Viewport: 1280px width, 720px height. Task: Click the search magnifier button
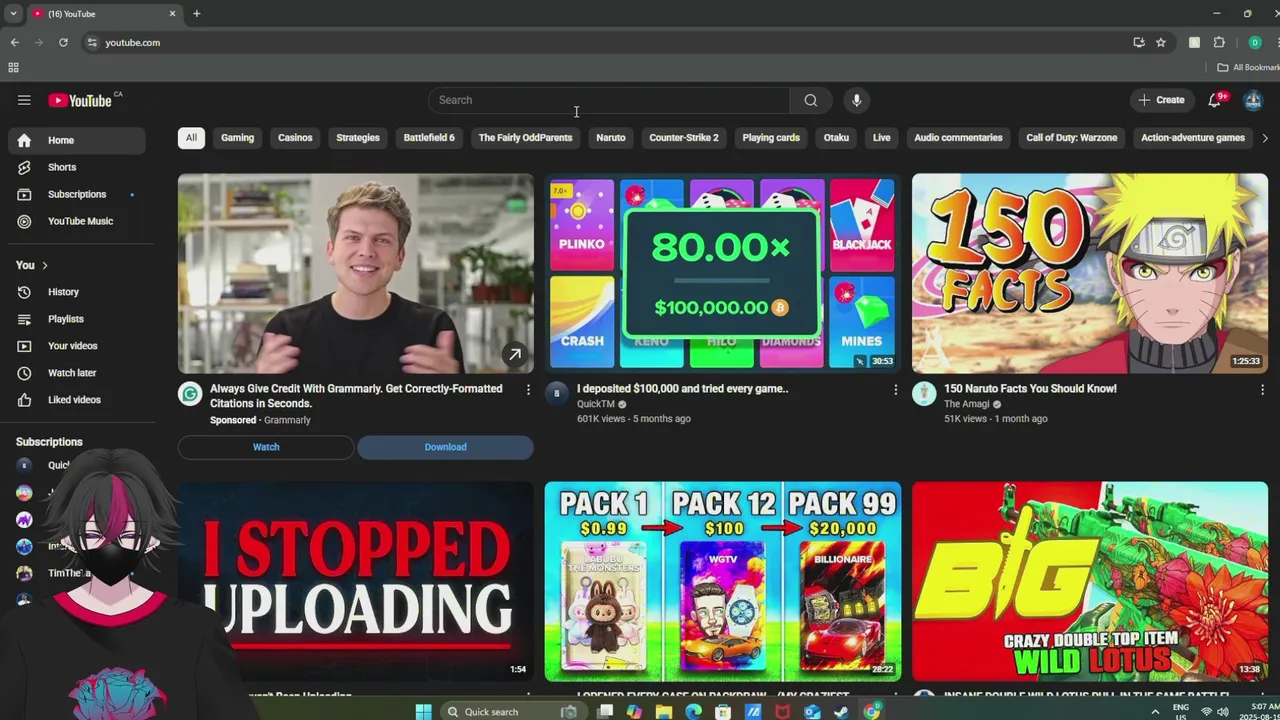tap(811, 100)
